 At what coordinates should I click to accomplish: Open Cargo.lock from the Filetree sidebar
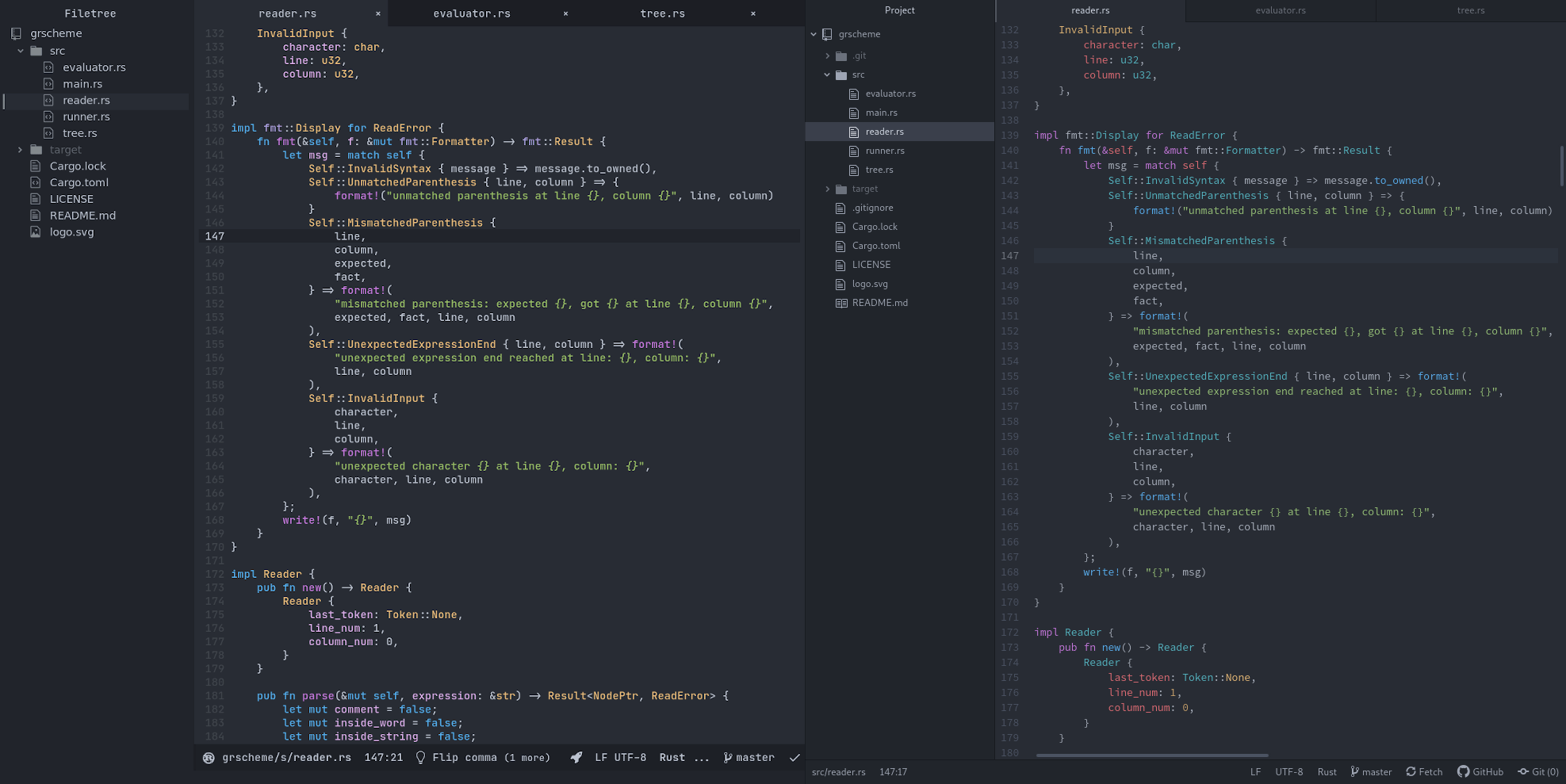[78, 166]
